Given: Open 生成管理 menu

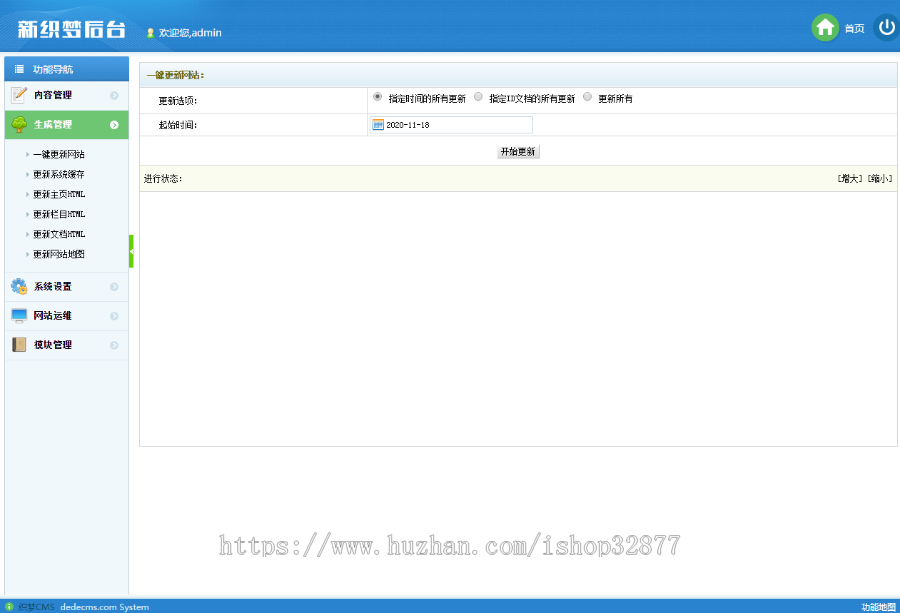Looking at the screenshot, I should (67, 125).
